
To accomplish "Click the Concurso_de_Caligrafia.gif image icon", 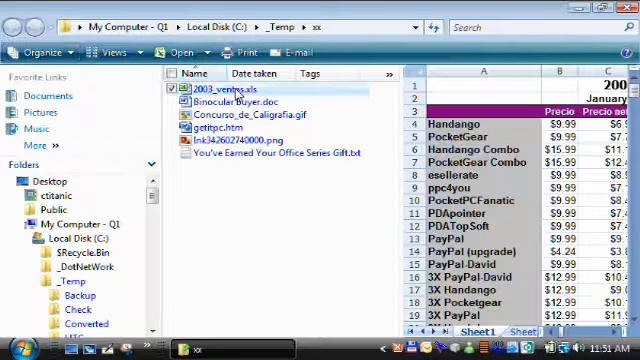I will (185, 114).
